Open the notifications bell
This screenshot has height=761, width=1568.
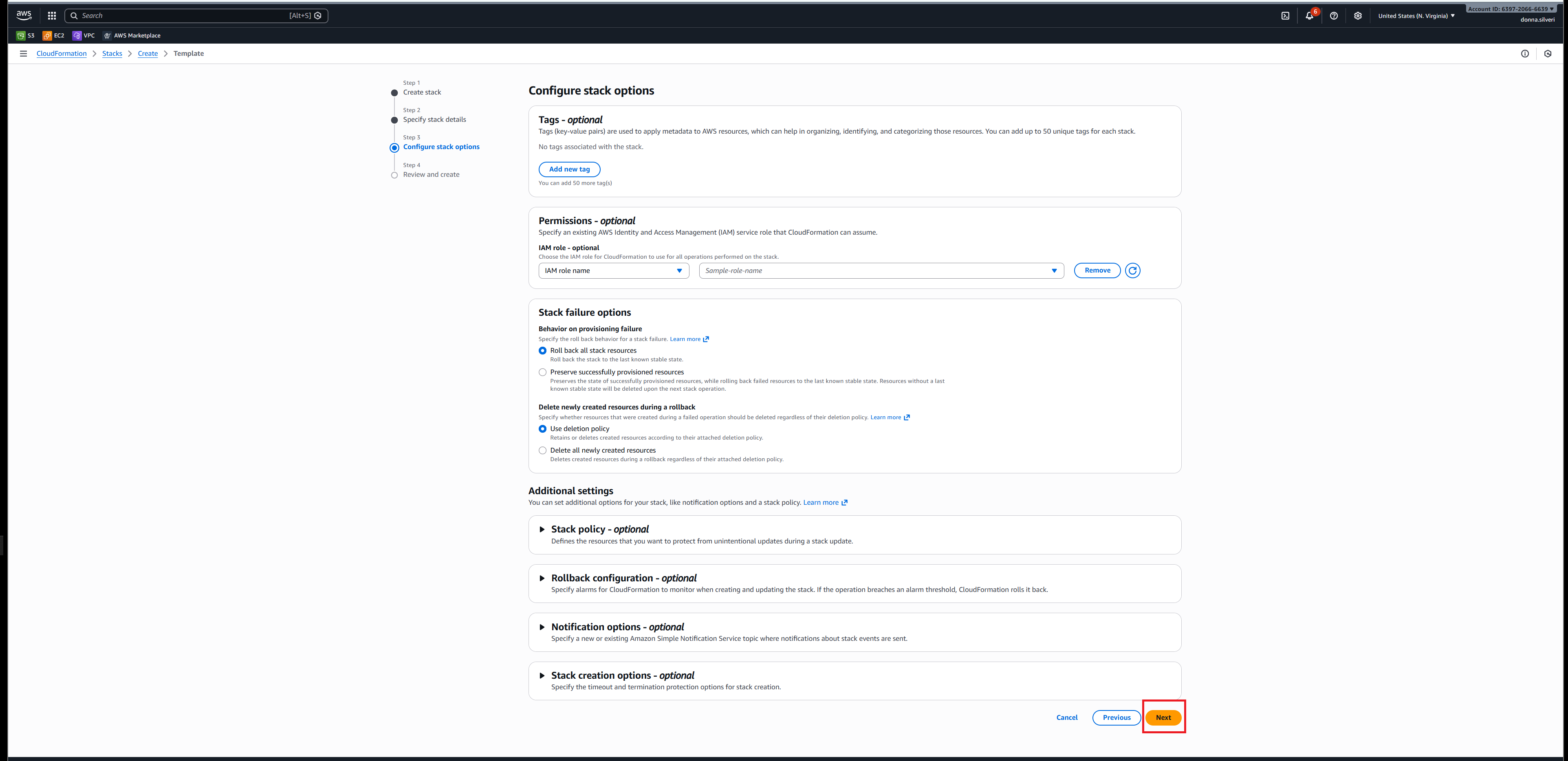click(x=1309, y=16)
